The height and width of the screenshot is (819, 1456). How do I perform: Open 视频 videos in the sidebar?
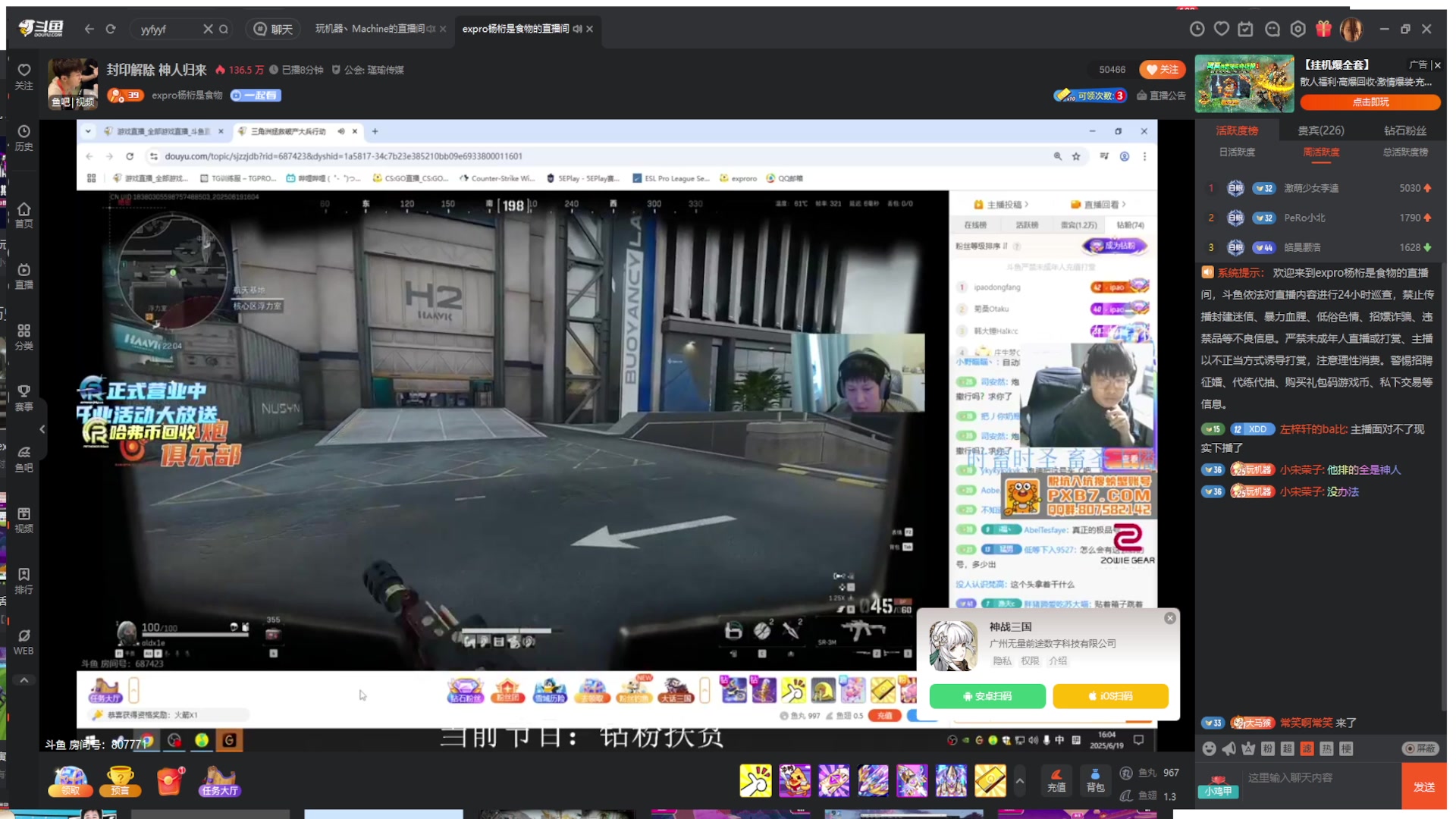pos(24,520)
